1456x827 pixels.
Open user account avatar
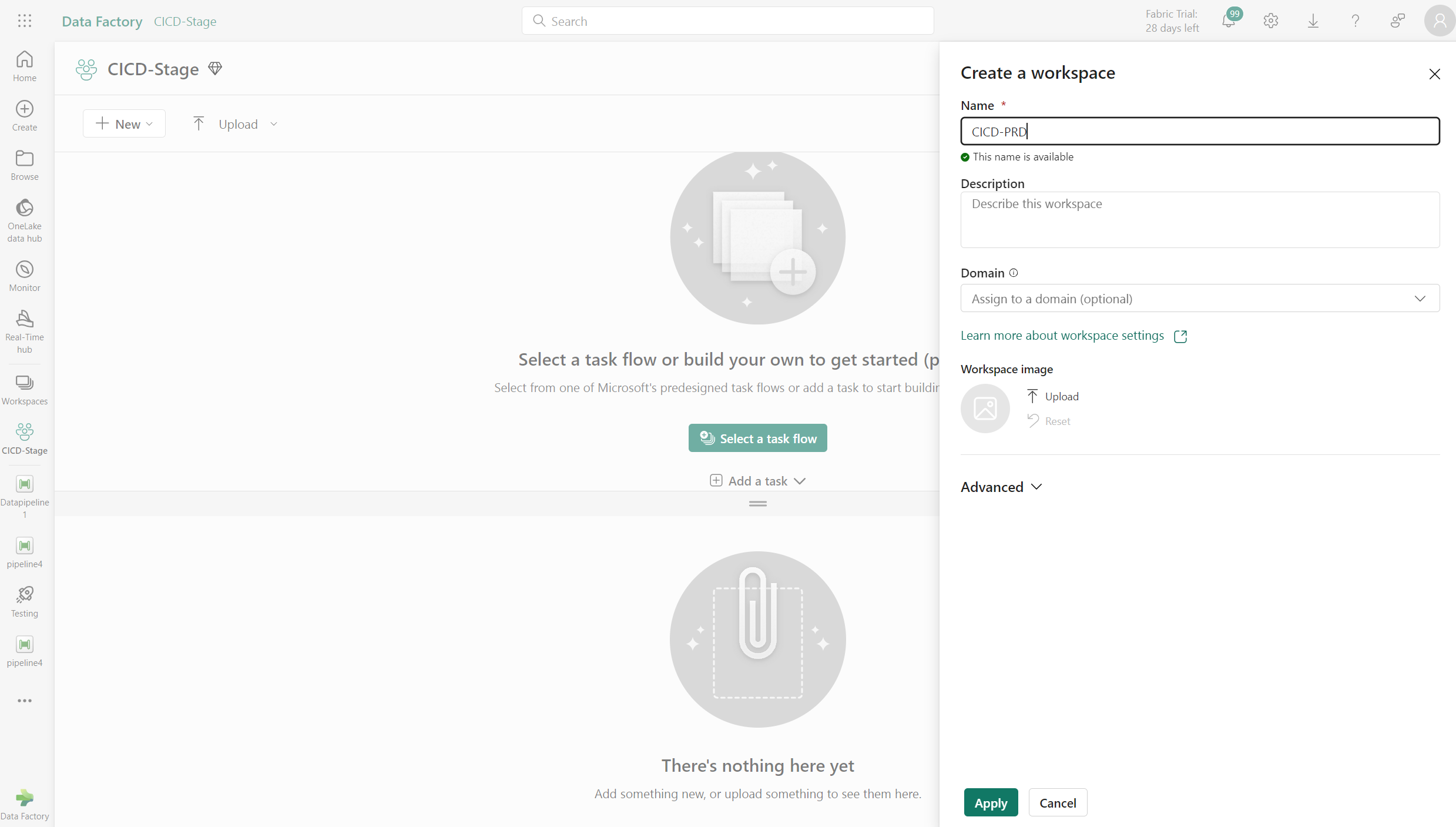click(x=1440, y=21)
